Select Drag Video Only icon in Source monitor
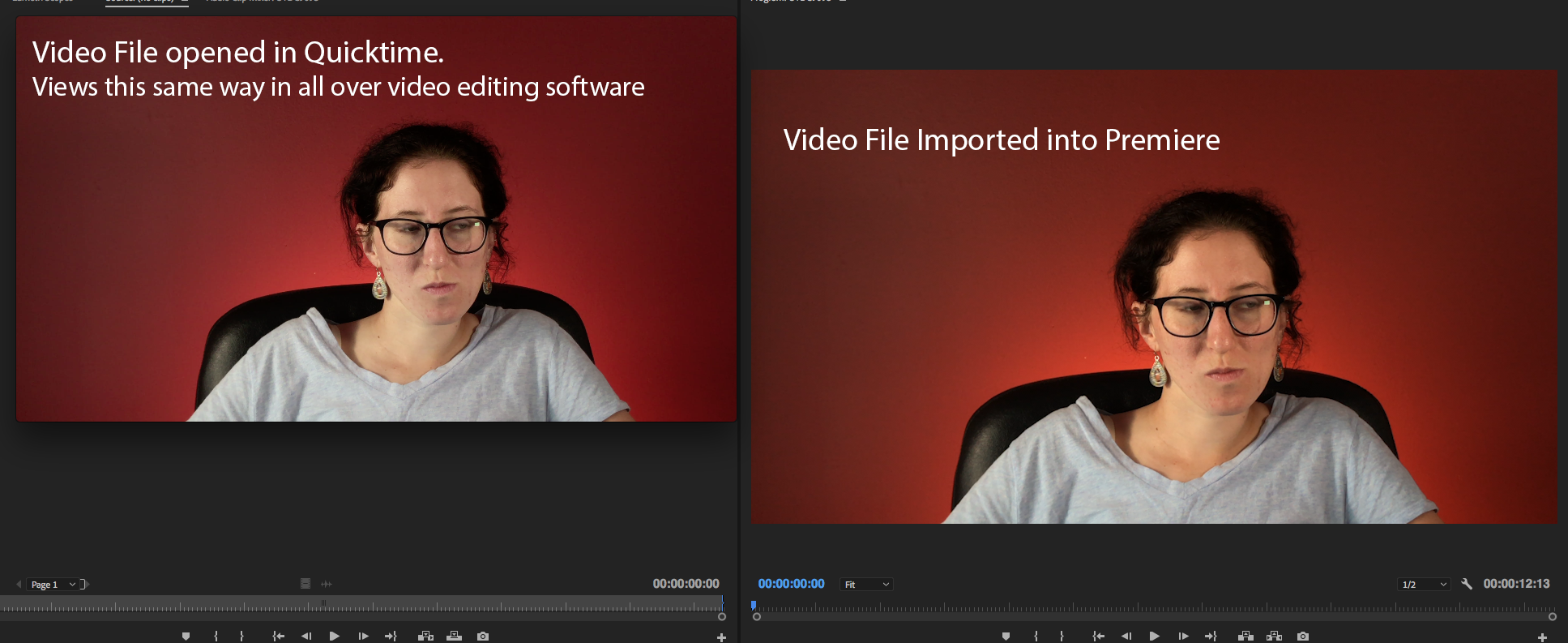The height and width of the screenshot is (643, 1568). pyautogui.click(x=305, y=584)
